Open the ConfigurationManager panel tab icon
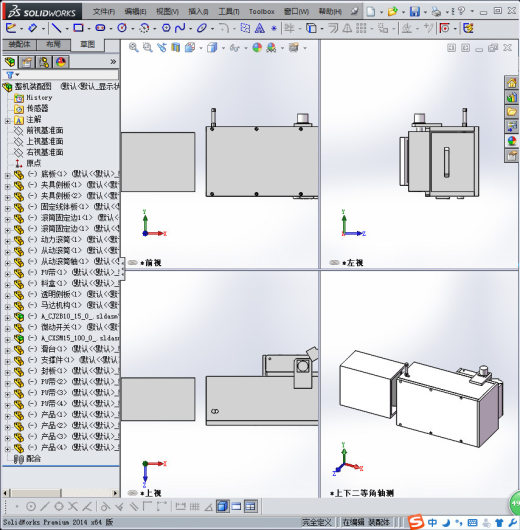The image size is (520, 530). pos(44,62)
